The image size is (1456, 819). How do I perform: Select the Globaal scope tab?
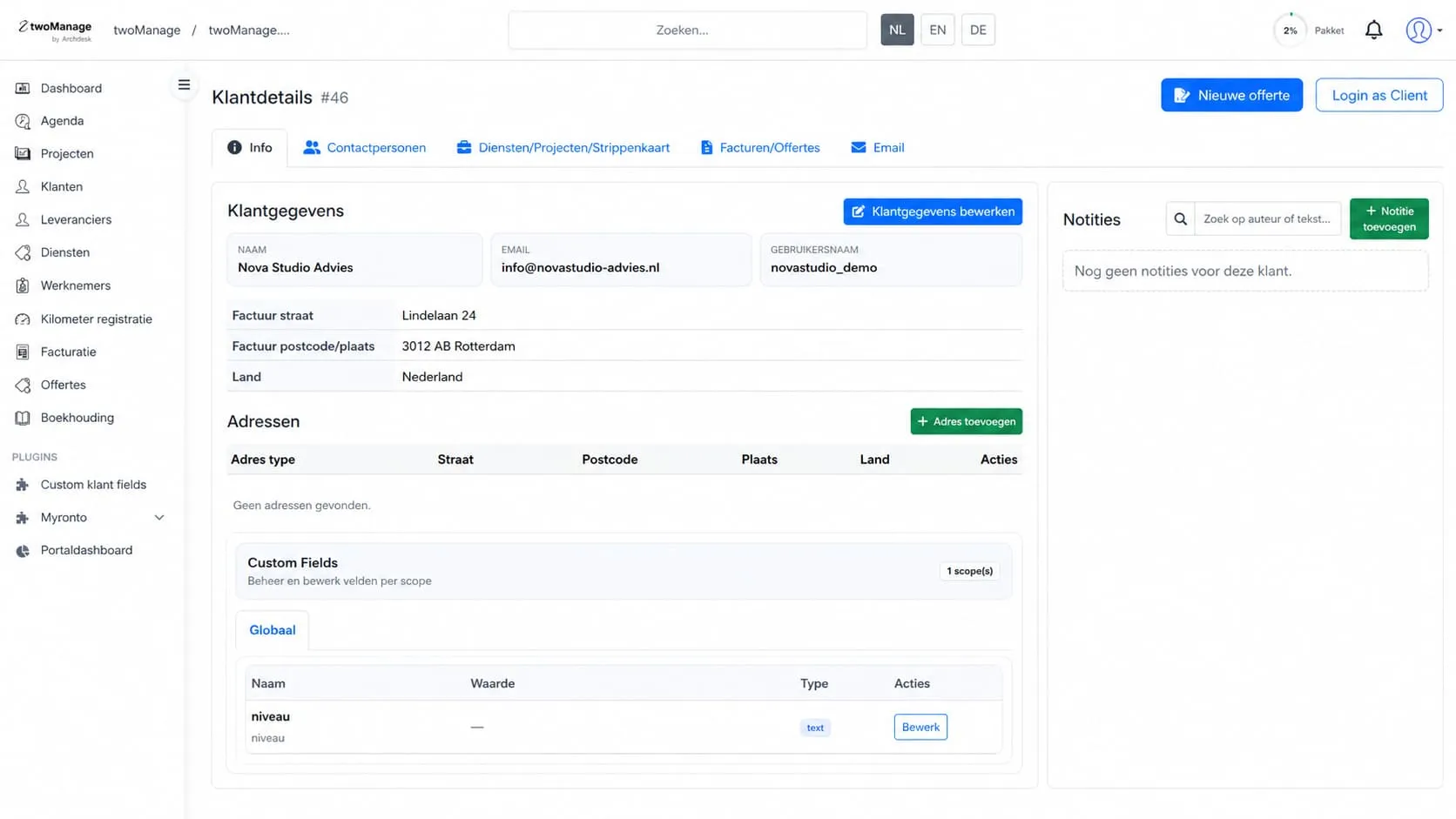[x=273, y=630]
